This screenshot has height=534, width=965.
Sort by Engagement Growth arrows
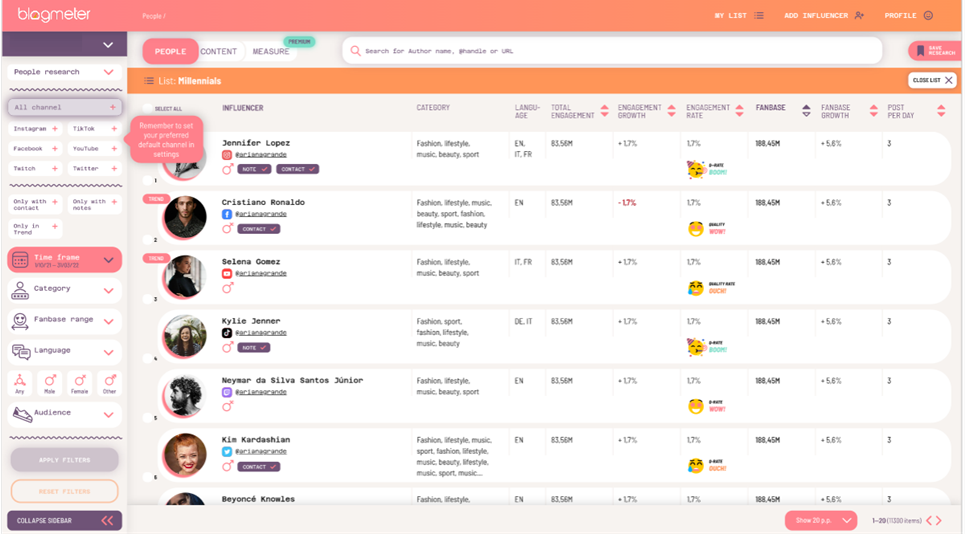coord(671,111)
